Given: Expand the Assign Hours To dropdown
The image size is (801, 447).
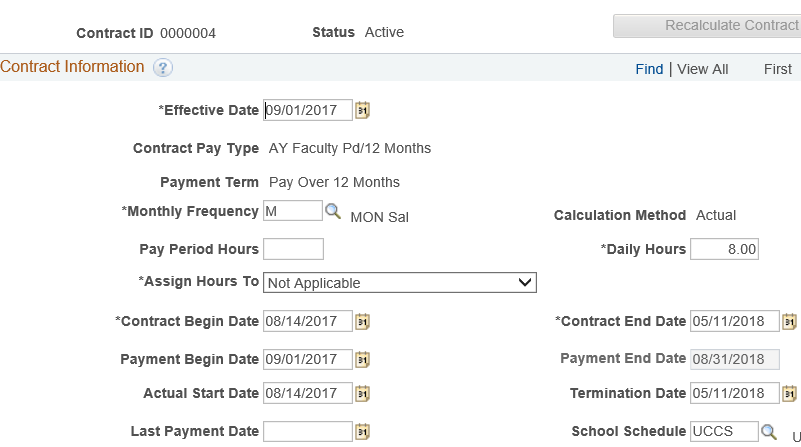Looking at the screenshot, I should [x=399, y=283].
